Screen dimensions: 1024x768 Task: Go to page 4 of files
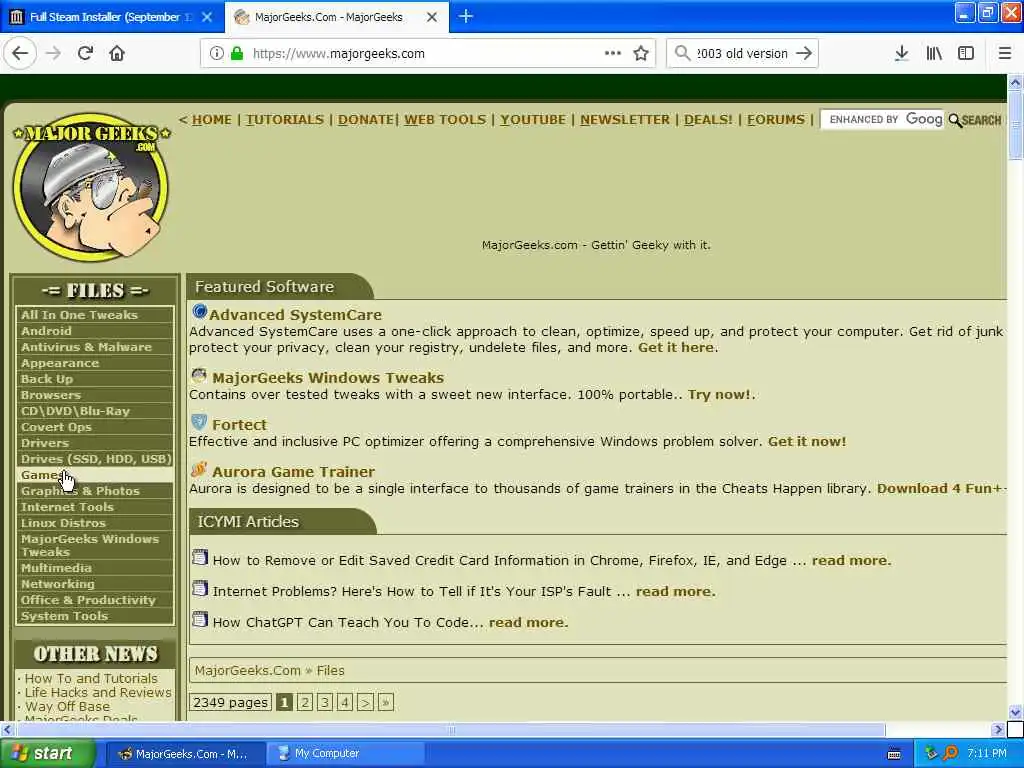pyautogui.click(x=345, y=703)
